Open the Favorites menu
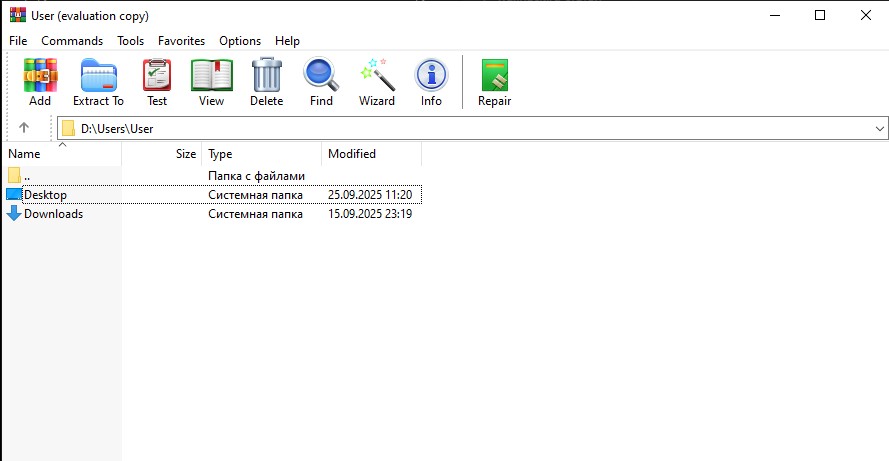Screen dimensions: 889x461 pyautogui.click(x=181, y=41)
